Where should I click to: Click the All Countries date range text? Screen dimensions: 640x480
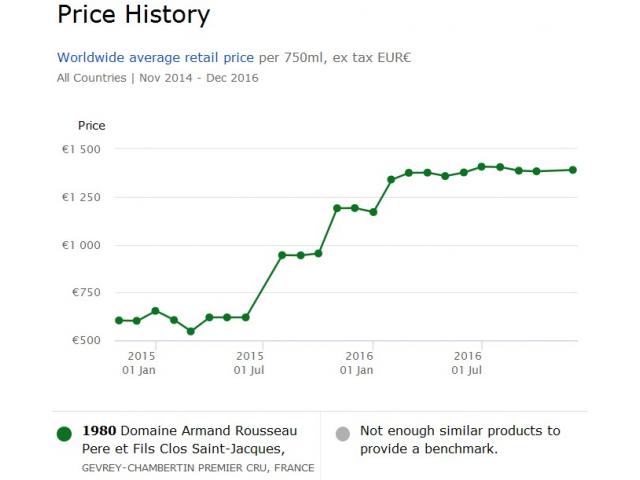pos(158,78)
